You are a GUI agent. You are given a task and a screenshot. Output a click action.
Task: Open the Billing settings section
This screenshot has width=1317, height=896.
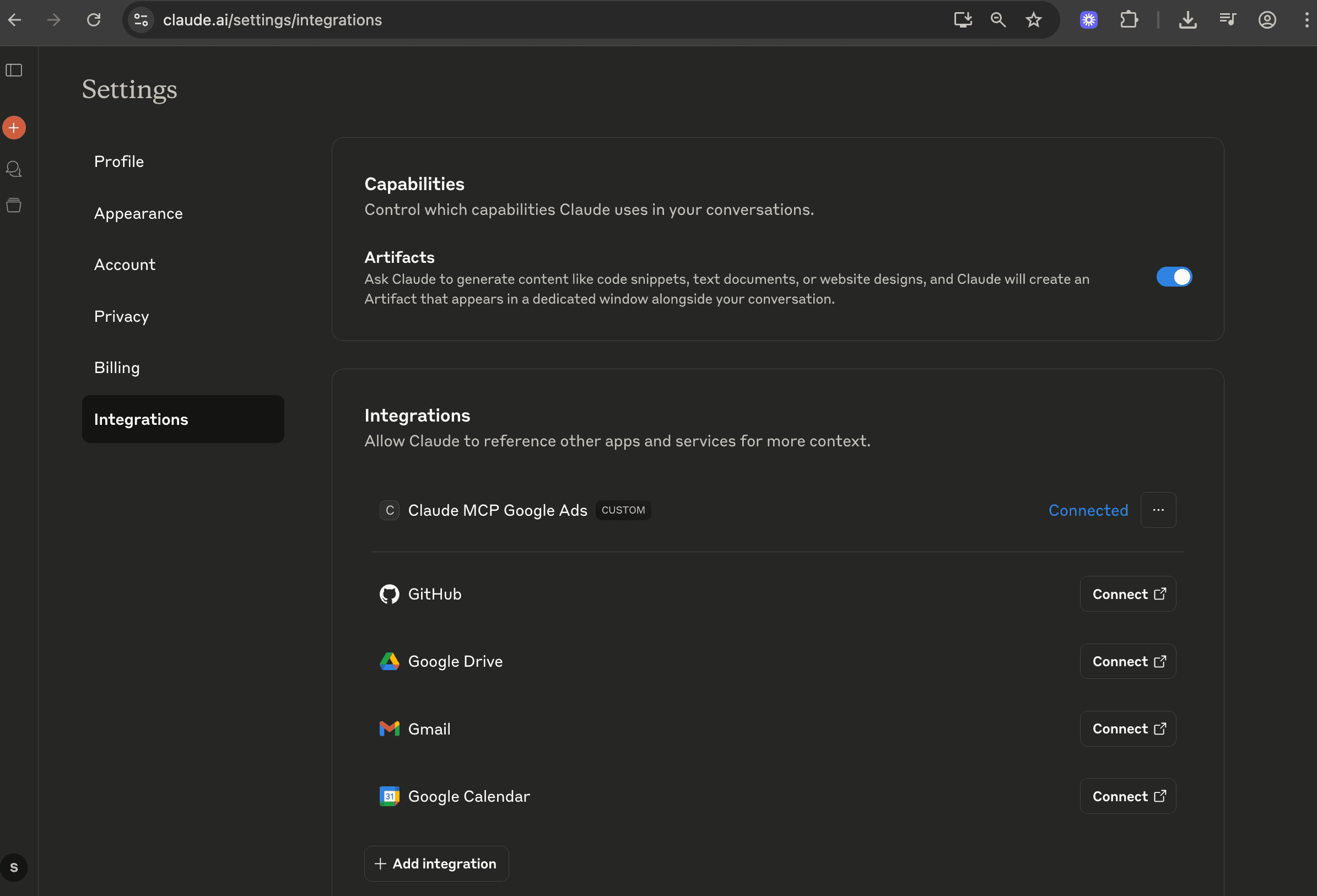(117, 367)
